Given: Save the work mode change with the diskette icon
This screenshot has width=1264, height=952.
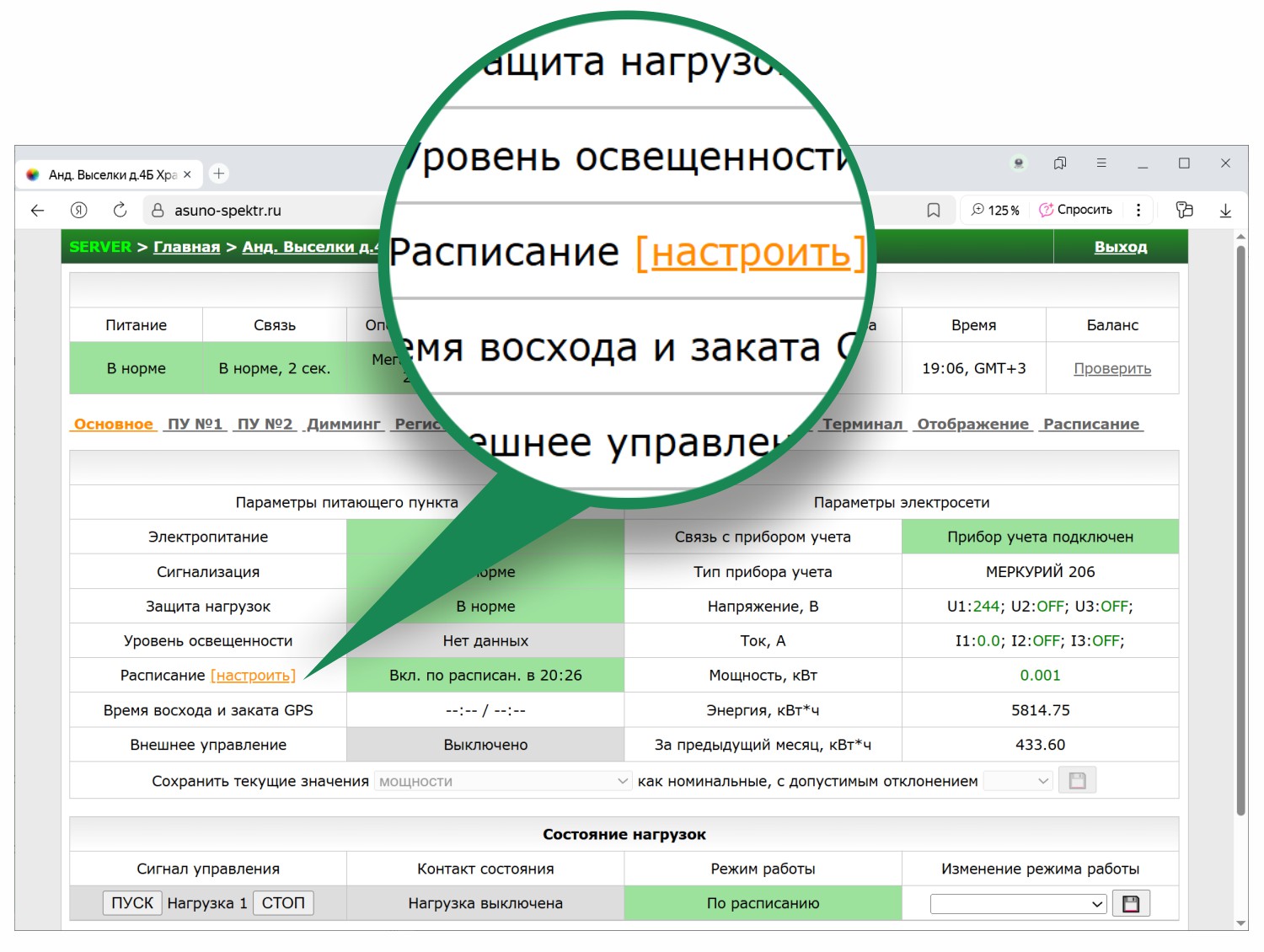Looking at the screenshot, I should tap(1132, 902).
